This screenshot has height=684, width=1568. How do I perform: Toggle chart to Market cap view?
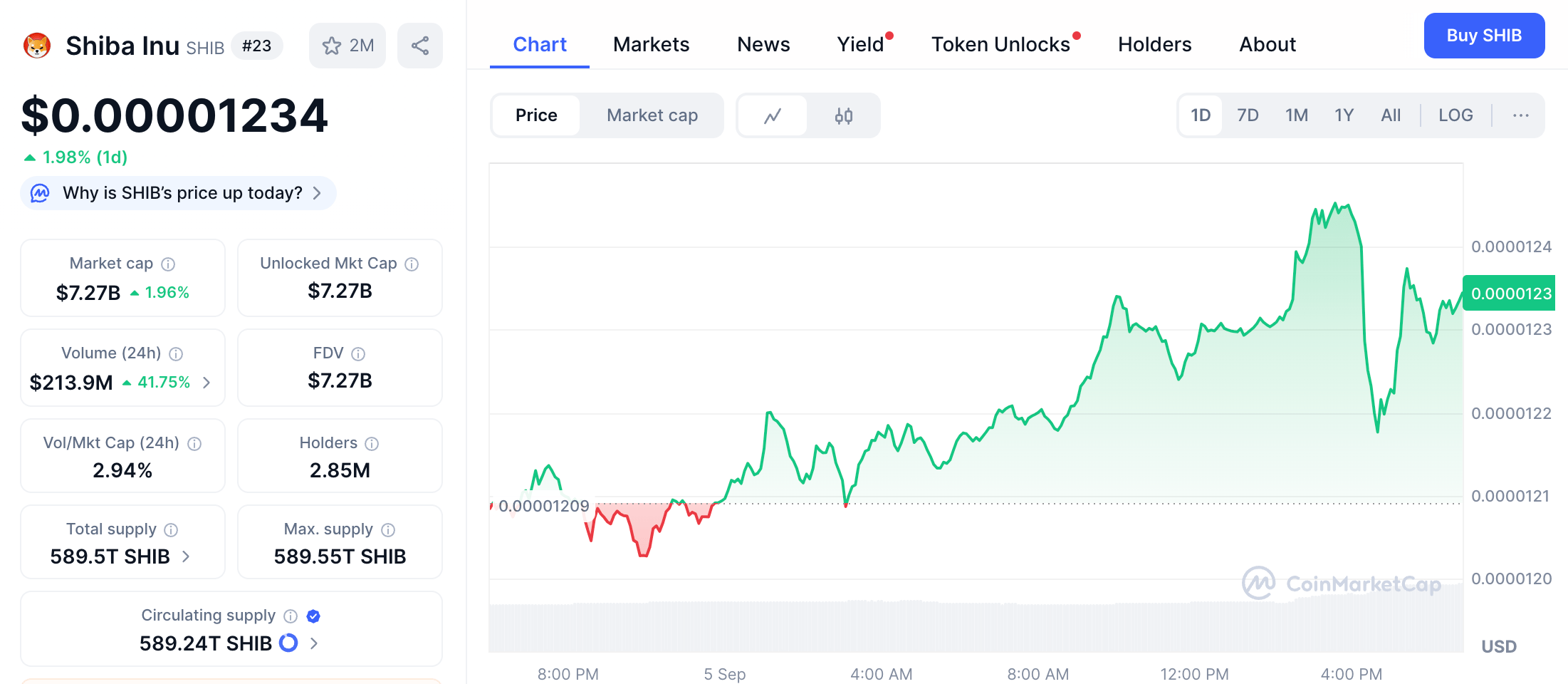click(652, 115)
